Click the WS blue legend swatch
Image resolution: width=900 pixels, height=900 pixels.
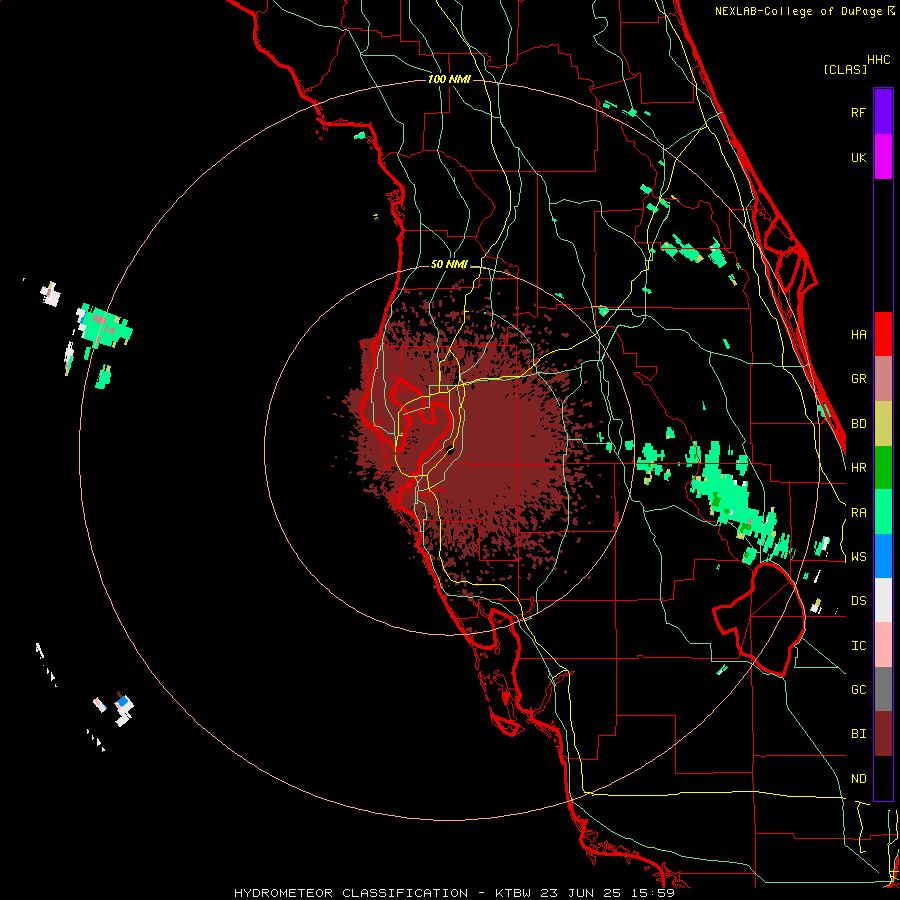click(883, 556)
